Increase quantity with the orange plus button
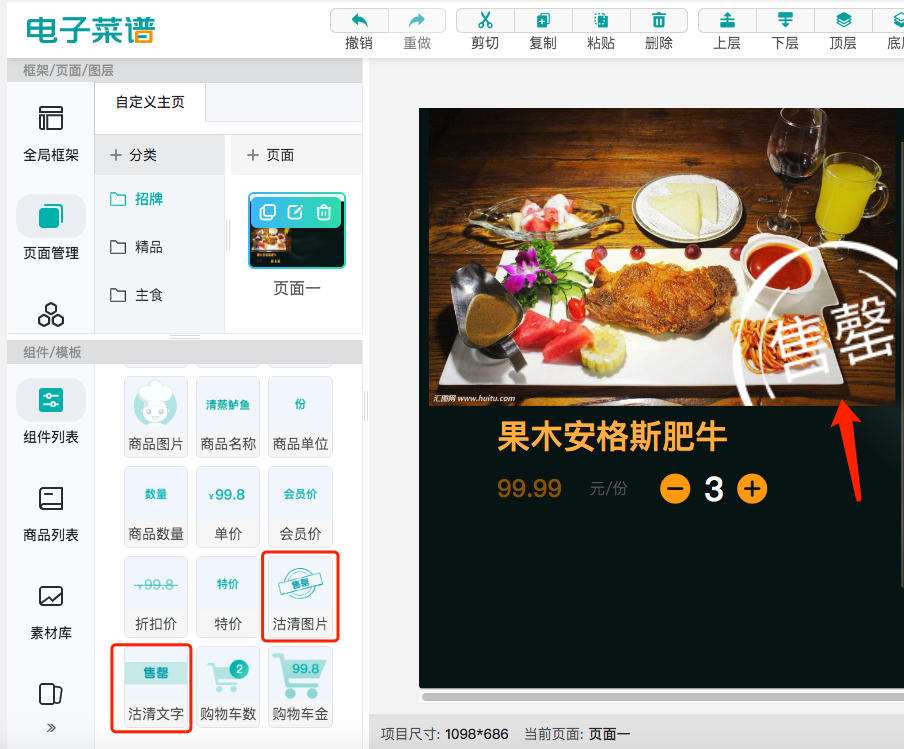The width and height of the screenshot is (904, 749). pos(752,489)
